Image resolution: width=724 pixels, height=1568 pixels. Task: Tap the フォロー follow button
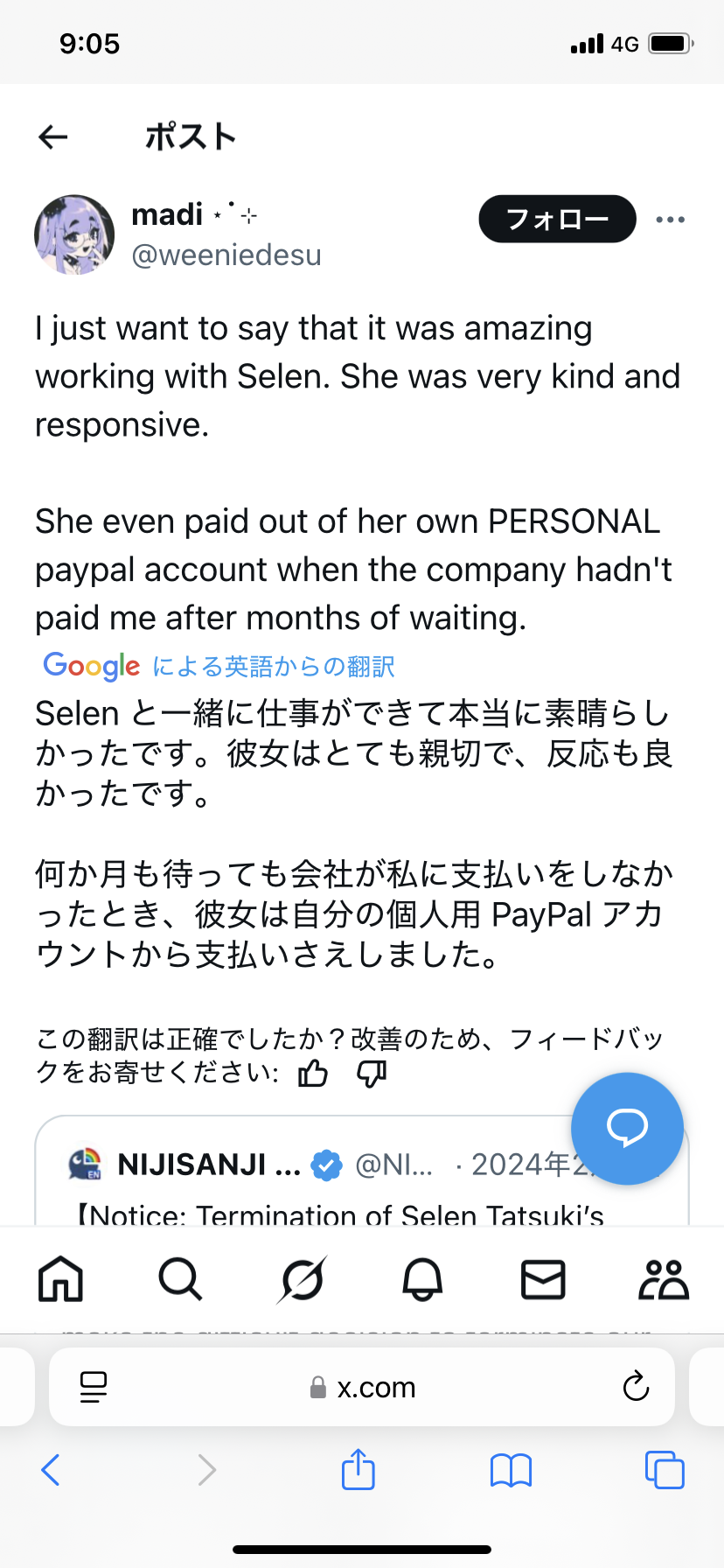tap(557, 219)
